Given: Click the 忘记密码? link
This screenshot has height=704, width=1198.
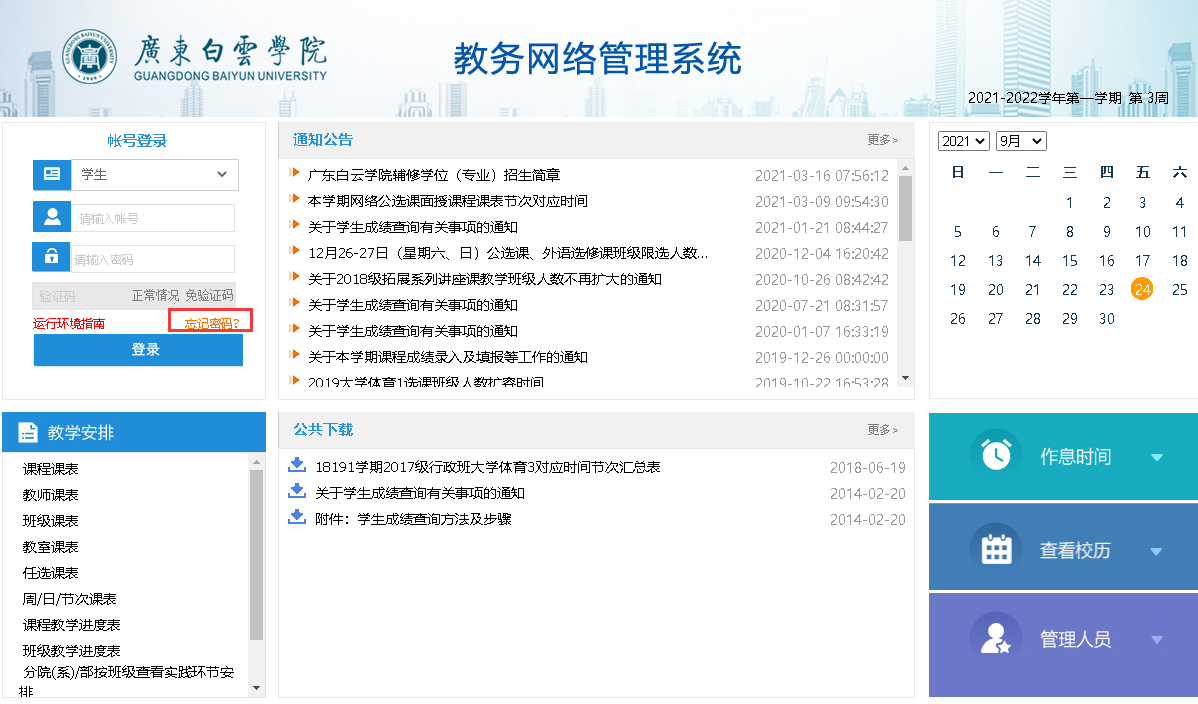Looking at the screenshot, I should click(212, 323).
